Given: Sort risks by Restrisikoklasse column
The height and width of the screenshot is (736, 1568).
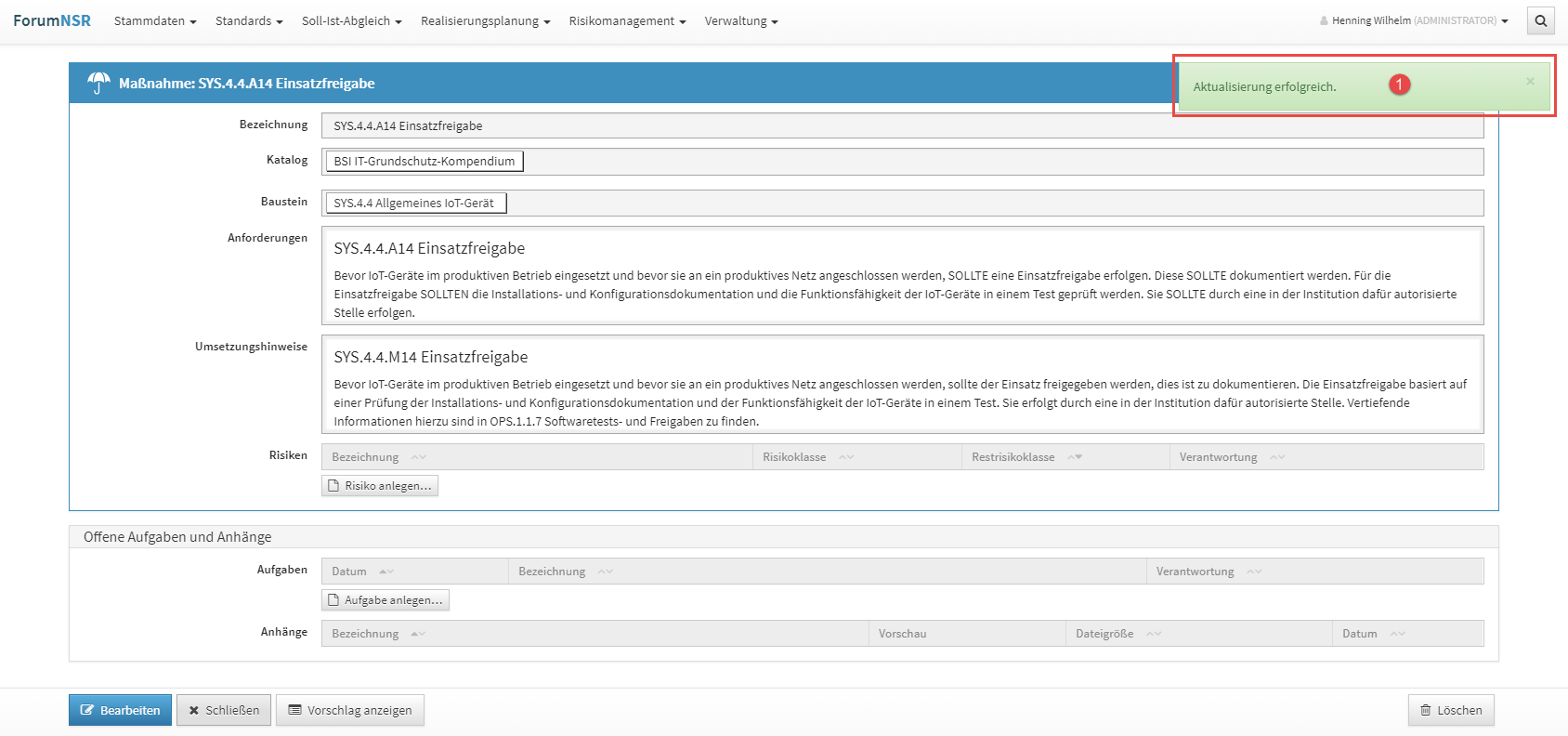Looking at the screenshot, I should (x=1075, y=457).
